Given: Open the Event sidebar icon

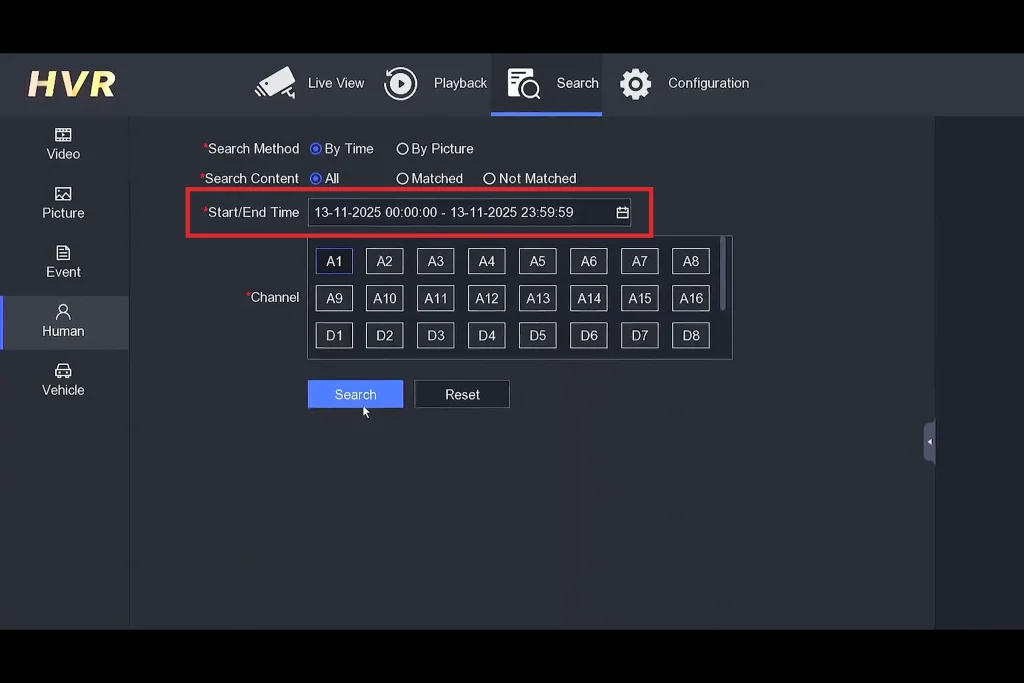Looking at the screenshot, I should (x=62, y=262).
